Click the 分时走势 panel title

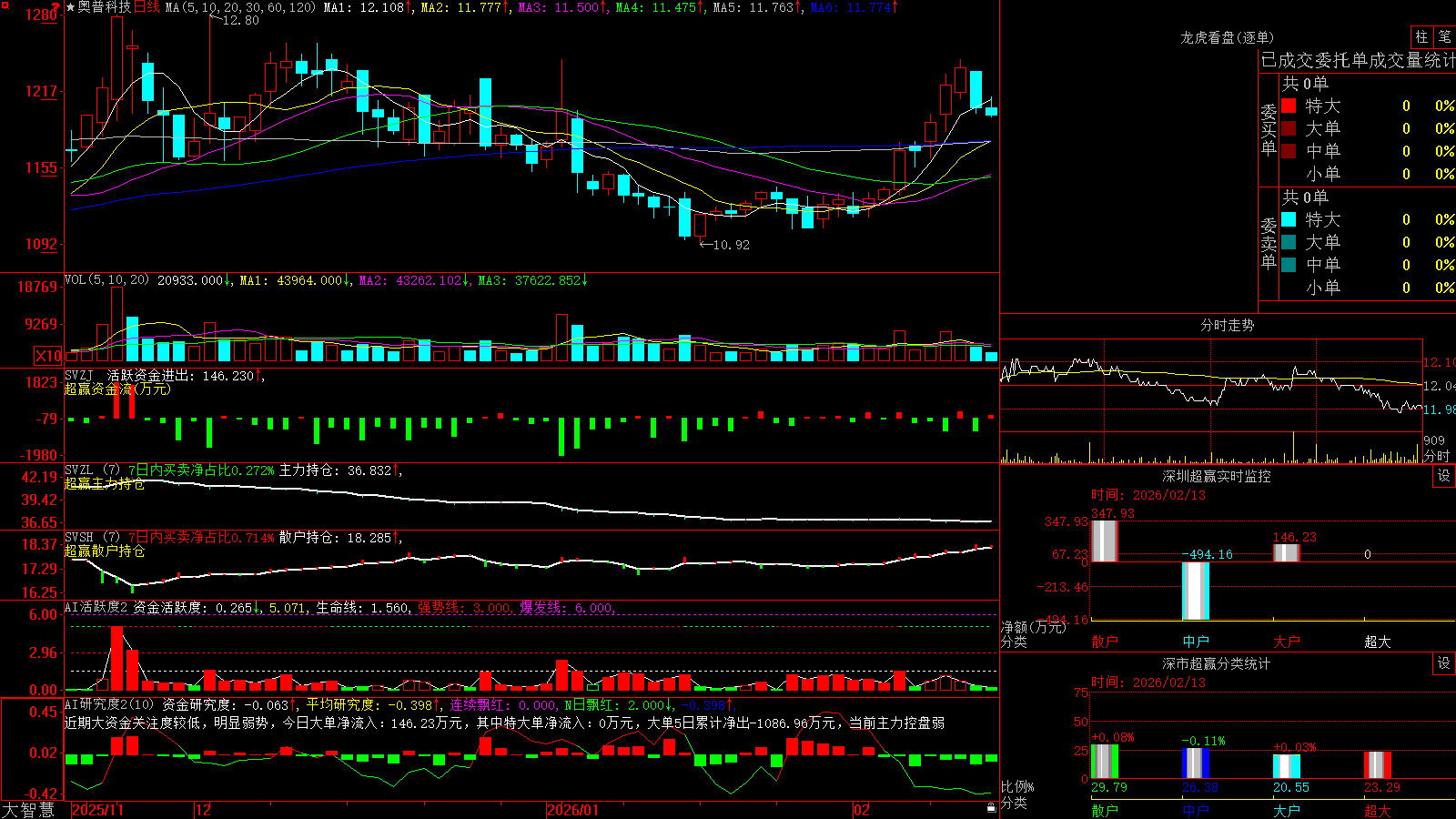pyautogui.click(x=1227, y=325)
